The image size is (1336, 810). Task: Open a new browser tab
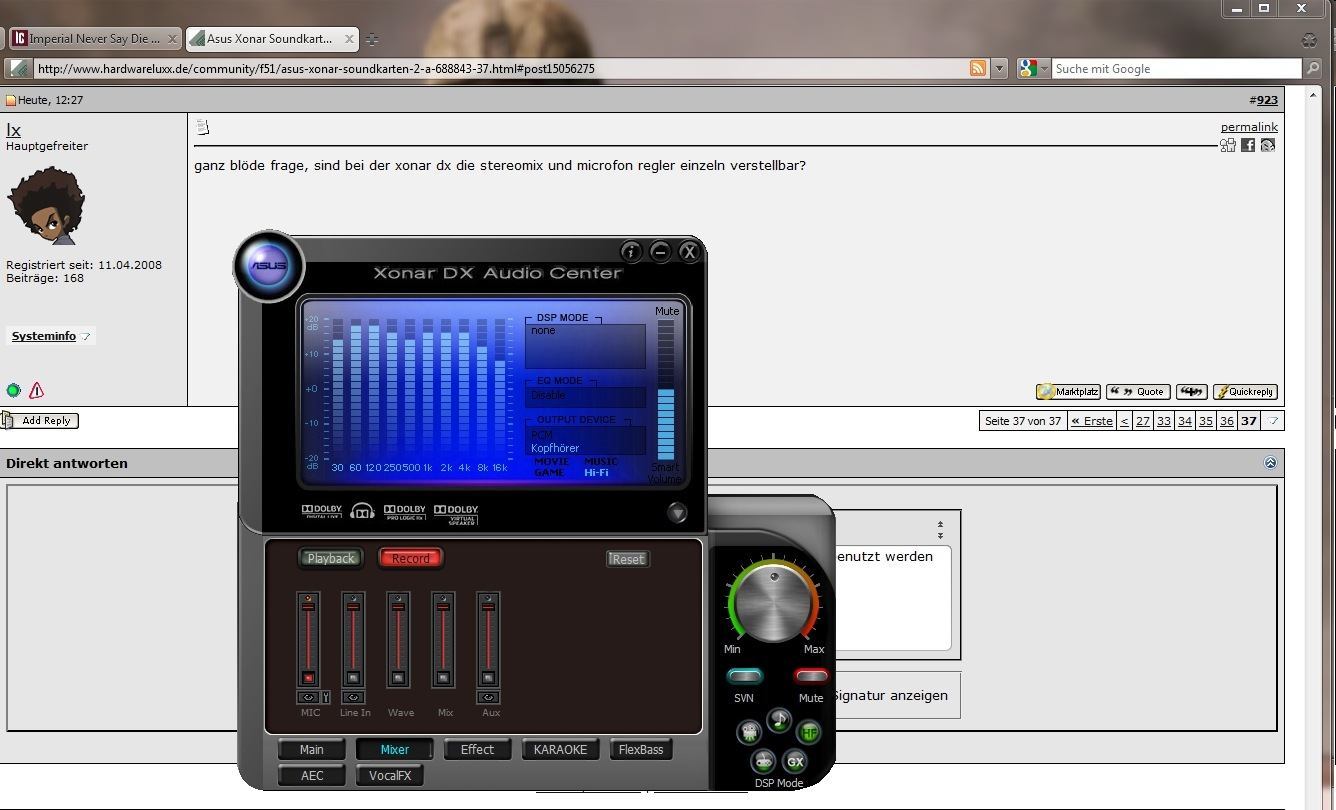click(372, 39)
